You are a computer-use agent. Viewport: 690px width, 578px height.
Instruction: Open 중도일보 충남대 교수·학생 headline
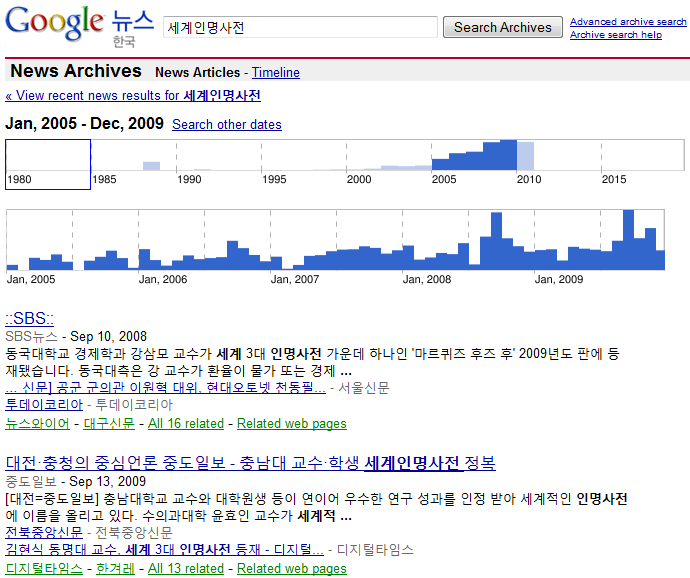click(250, 463)
